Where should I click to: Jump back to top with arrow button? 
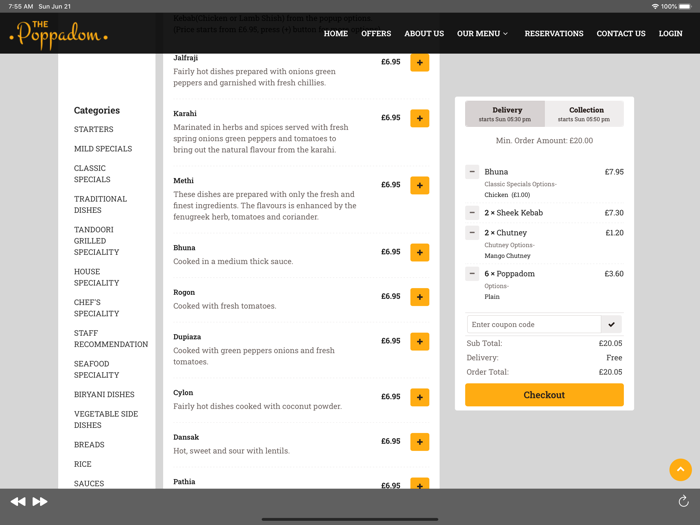(680, 470)
